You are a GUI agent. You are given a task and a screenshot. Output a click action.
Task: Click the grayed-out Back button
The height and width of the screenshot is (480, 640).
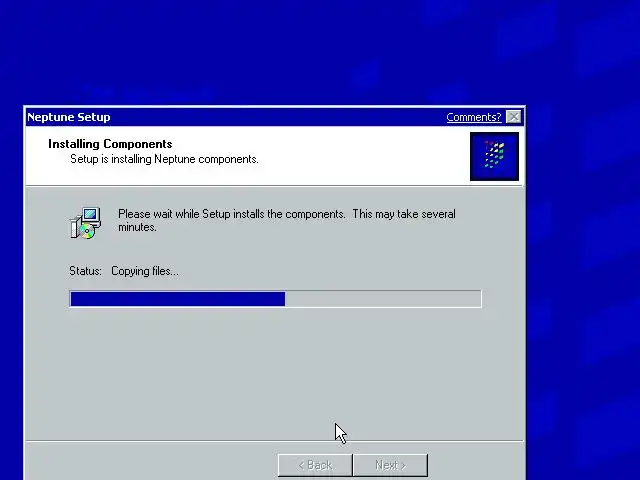[315, 465]
